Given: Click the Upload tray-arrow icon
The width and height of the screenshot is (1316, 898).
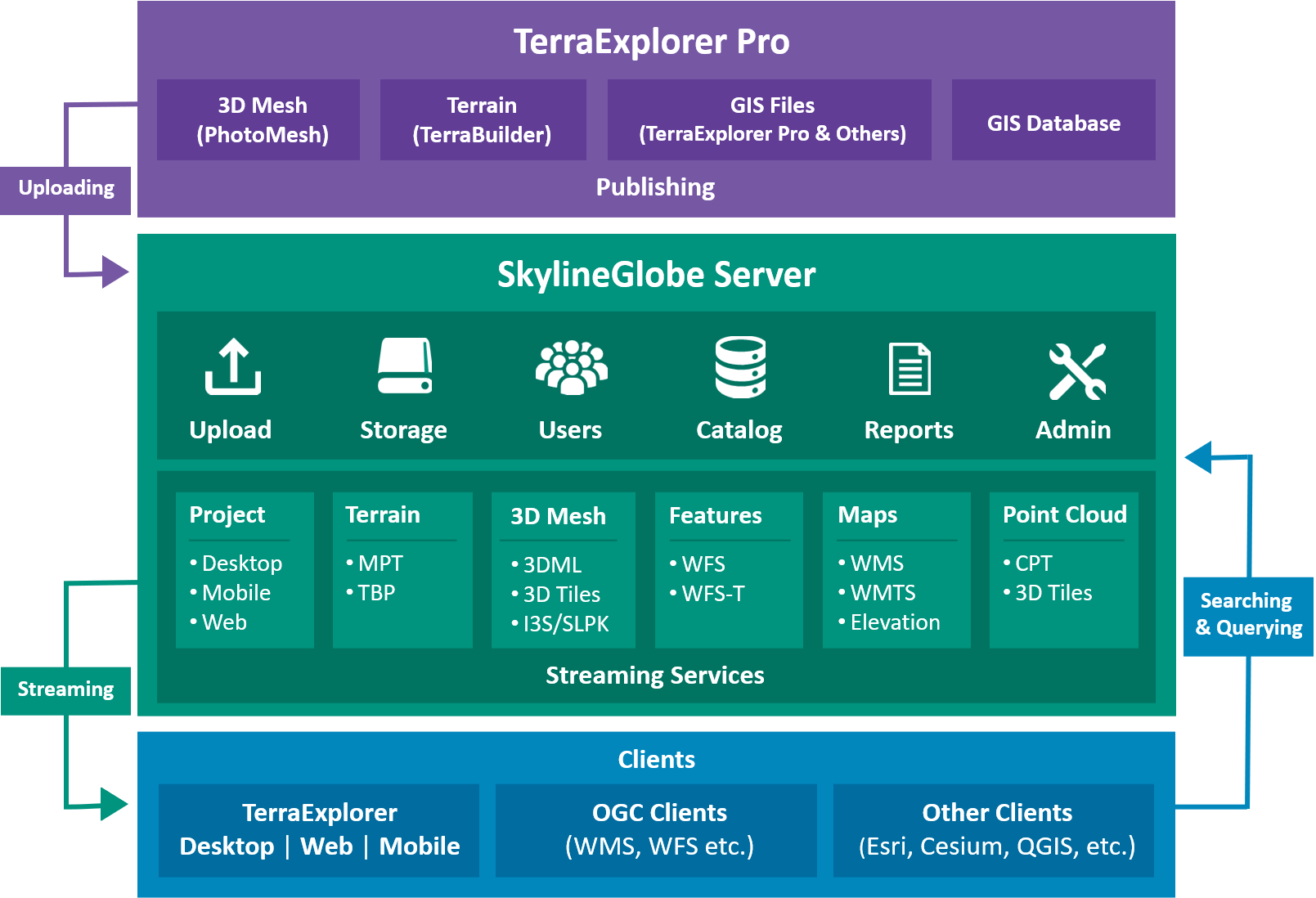Looking at the screenshot, I should [233, 366].
